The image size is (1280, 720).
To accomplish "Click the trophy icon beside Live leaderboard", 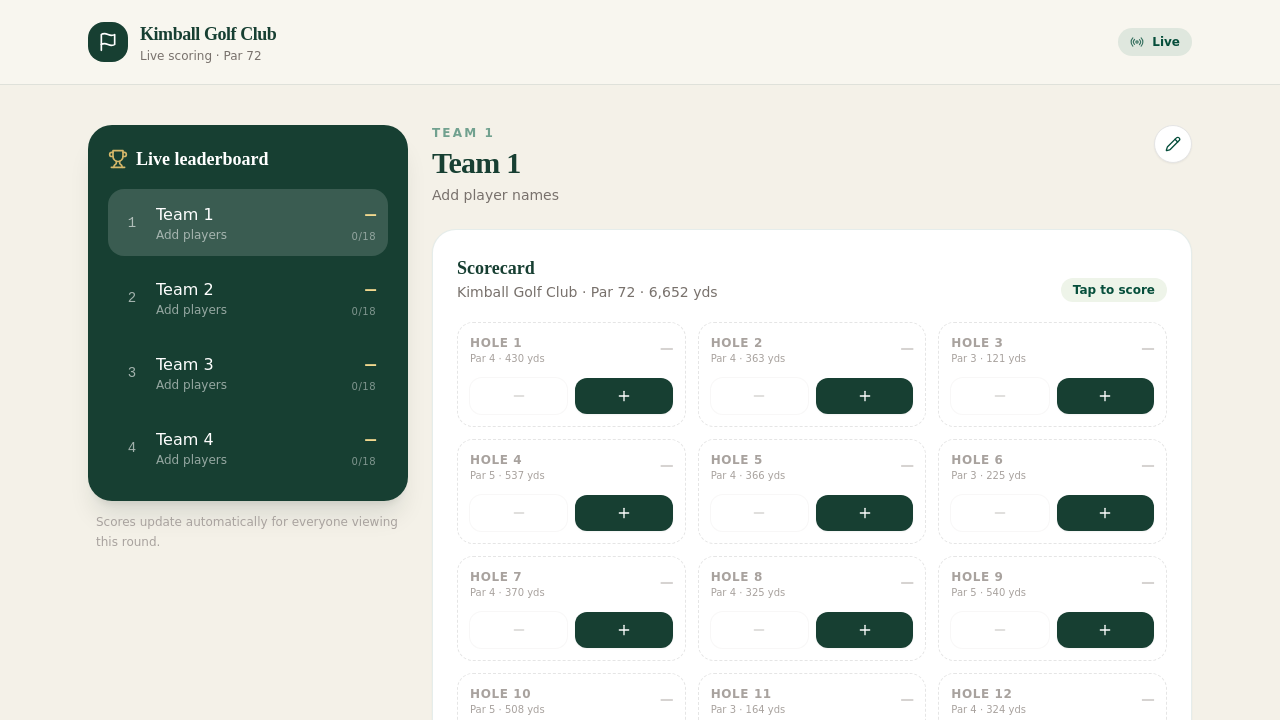I will pos(118,159).
